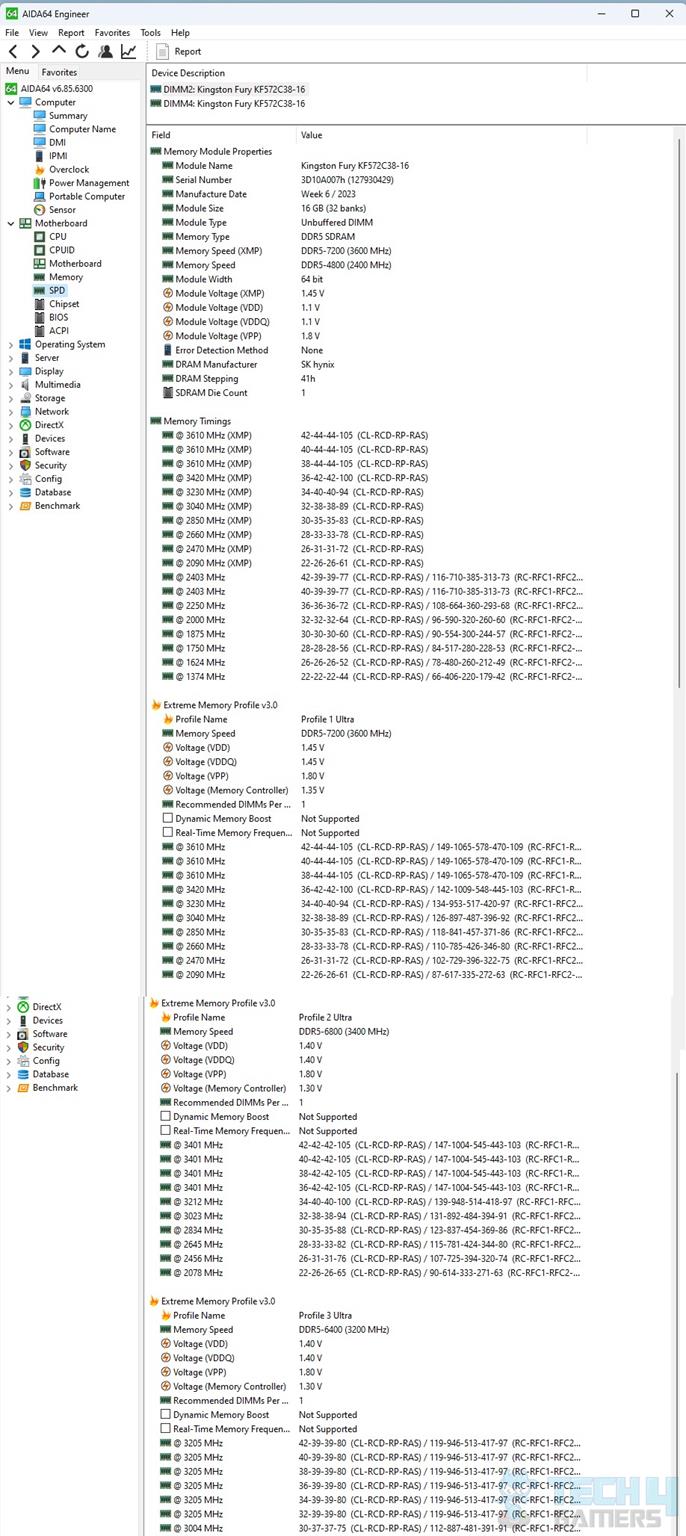
Task: Toggle Real-Time Memory Frequency checkbox under Profile 2 Ultra
Action: point(166,1130)
